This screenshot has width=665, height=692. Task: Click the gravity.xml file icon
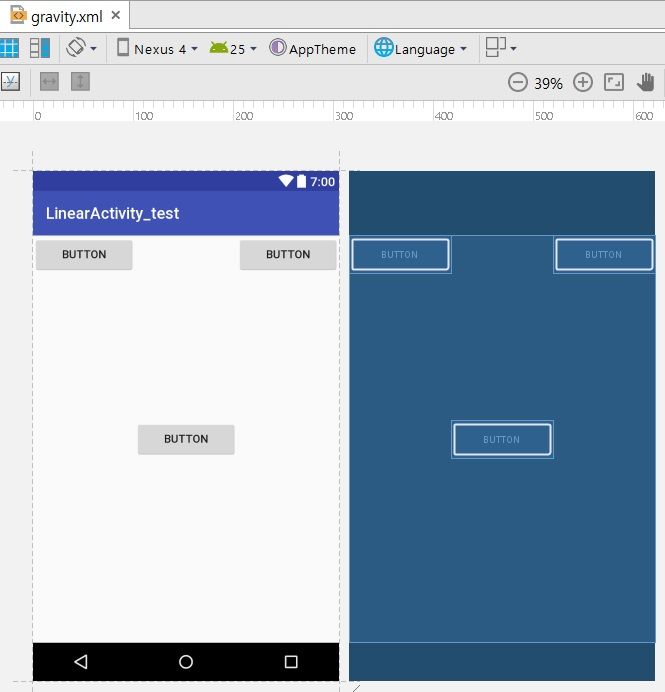pos(18,15)
